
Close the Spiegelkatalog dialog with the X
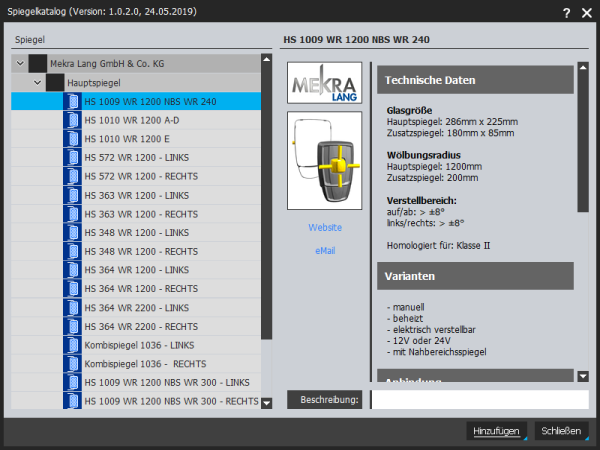587,13
